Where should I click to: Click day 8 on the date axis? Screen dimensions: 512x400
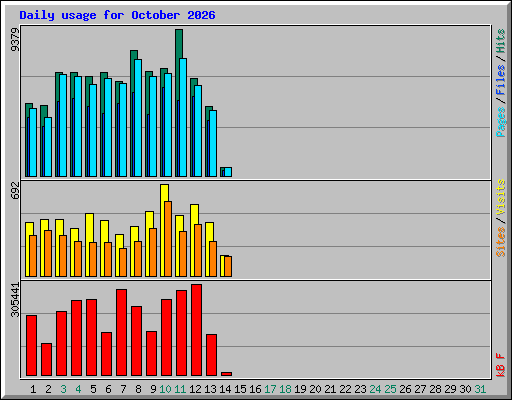pyautogui.click(x=138, y=389)
